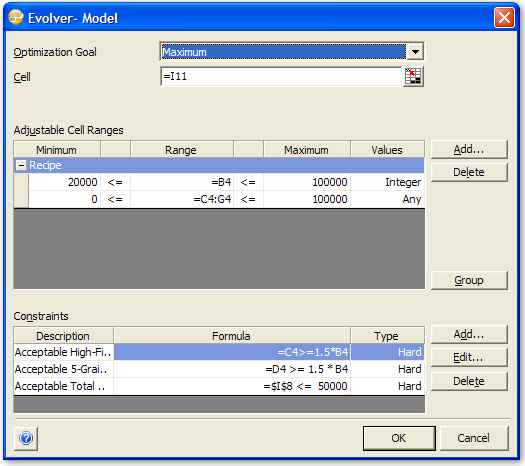The width and height of the screenshot is (525, 466).
Task: Click the Cell input field =I11
Action: tap(281, 77)
